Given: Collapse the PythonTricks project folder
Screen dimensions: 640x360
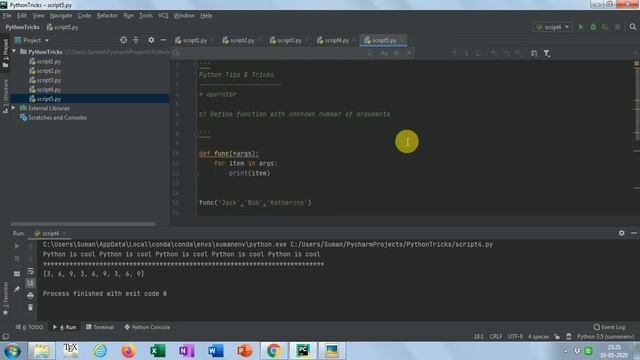Looking at the screenshot, I should [15, 51].
